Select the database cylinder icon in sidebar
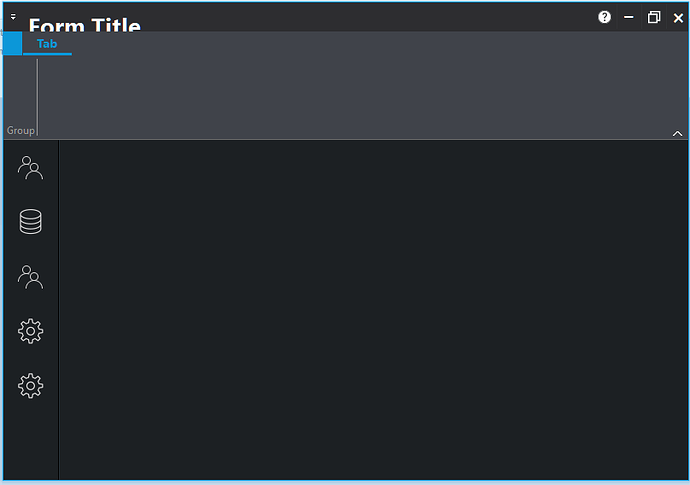 tap(30, 221)
